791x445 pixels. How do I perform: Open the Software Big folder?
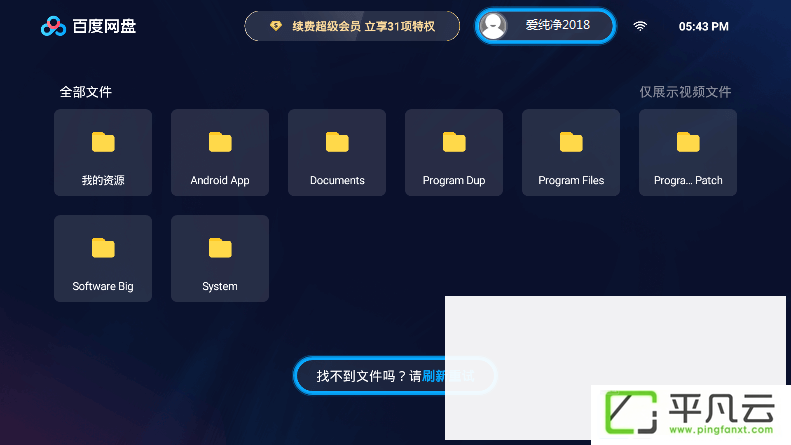pos(103,258)
